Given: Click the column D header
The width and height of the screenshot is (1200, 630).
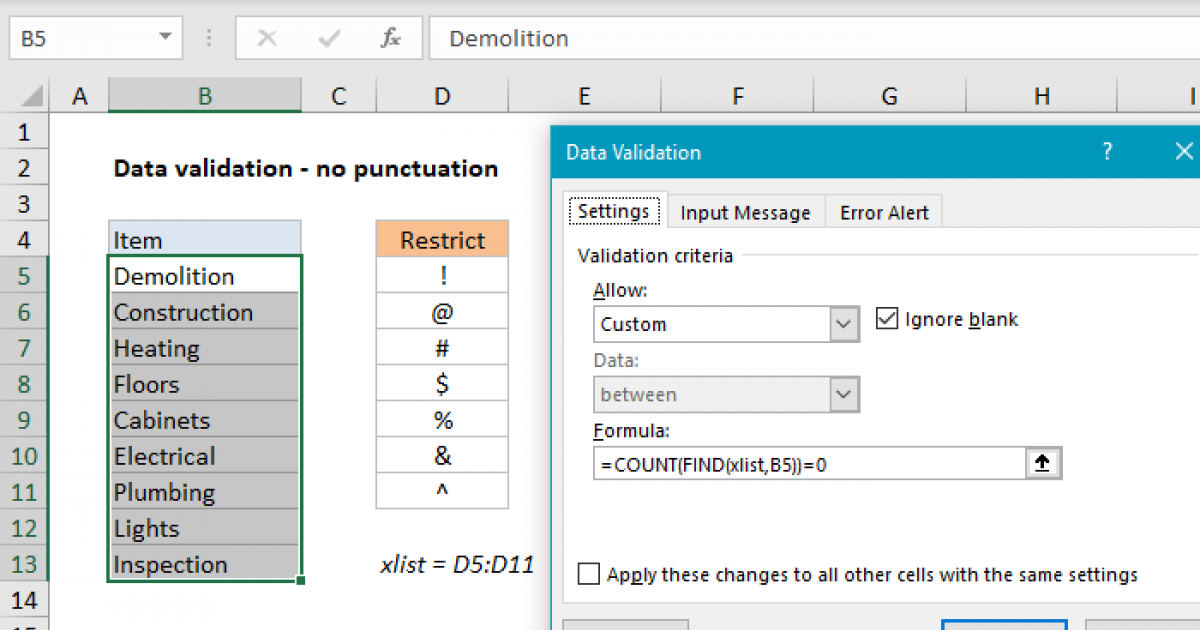Looking at the screenshot, I should (441, 95).
